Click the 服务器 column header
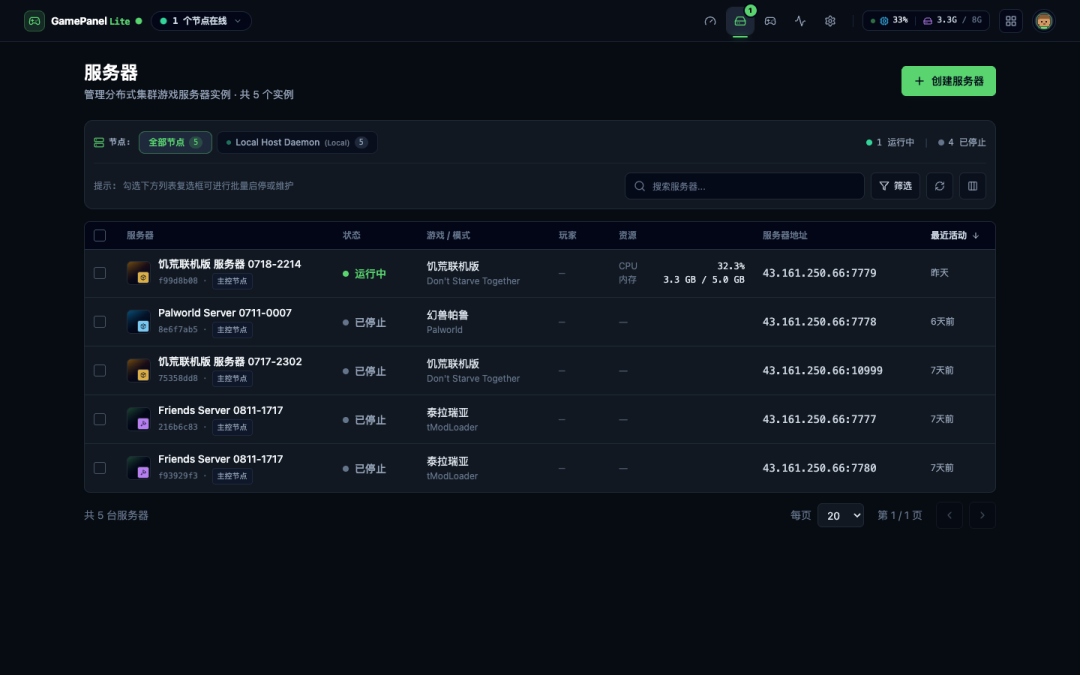Viewport: 1080px width, 675px height. (x=140, y=236)
